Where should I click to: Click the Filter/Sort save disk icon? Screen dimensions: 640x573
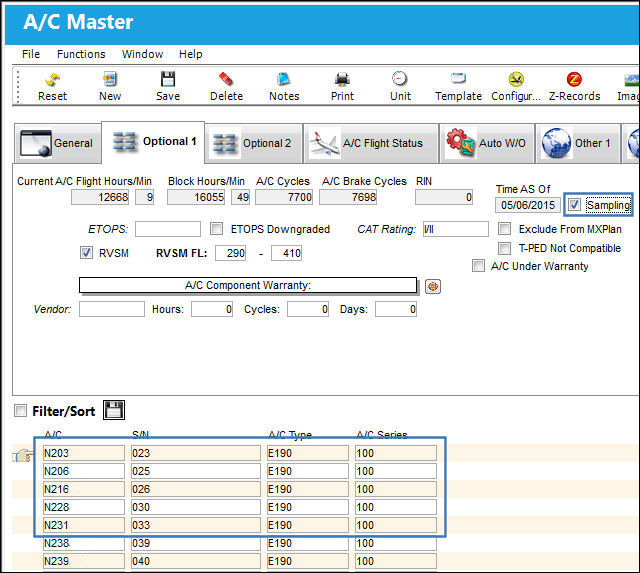tap(114, 410)
